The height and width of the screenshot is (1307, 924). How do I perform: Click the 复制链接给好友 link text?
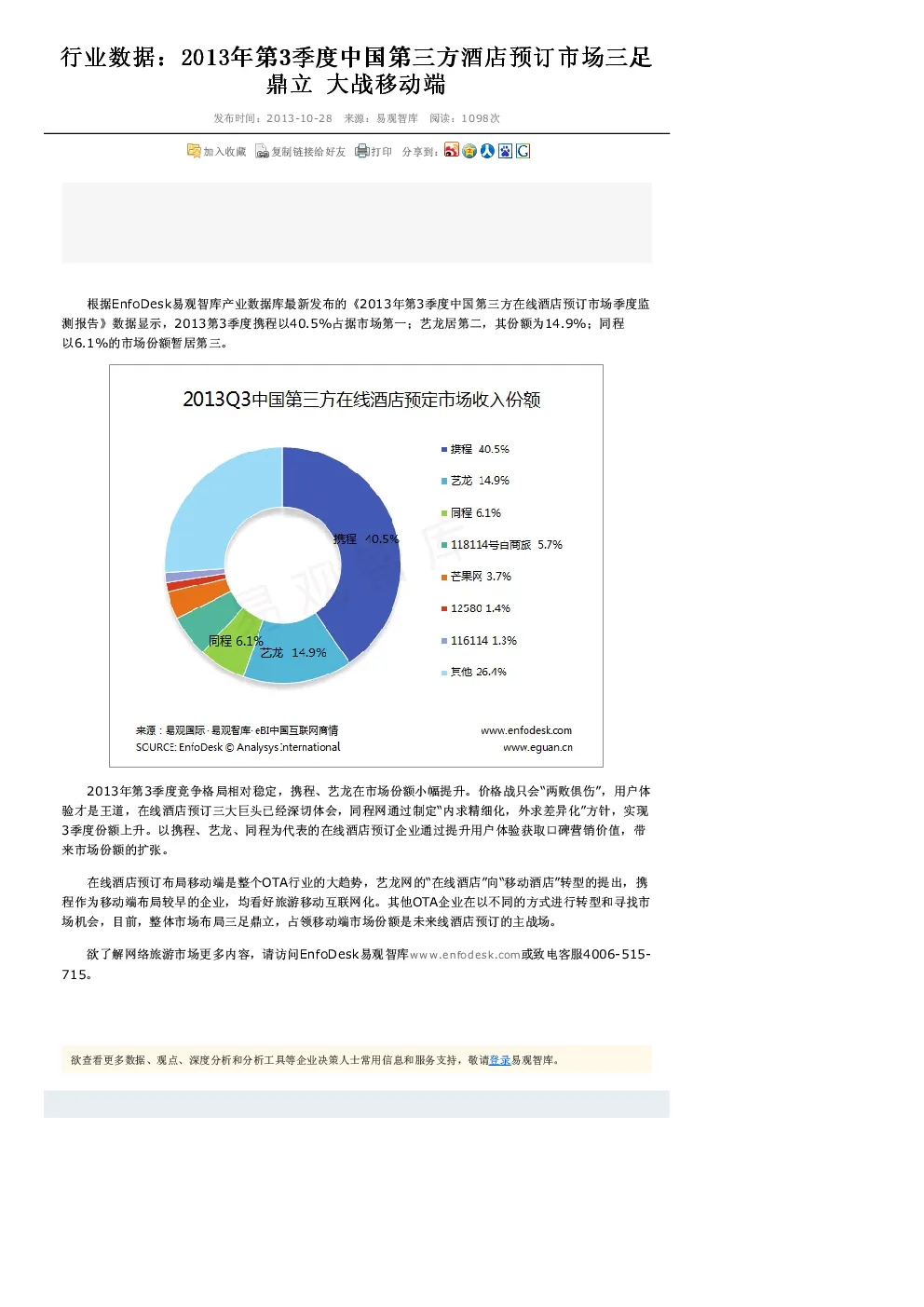pos(308,152)
